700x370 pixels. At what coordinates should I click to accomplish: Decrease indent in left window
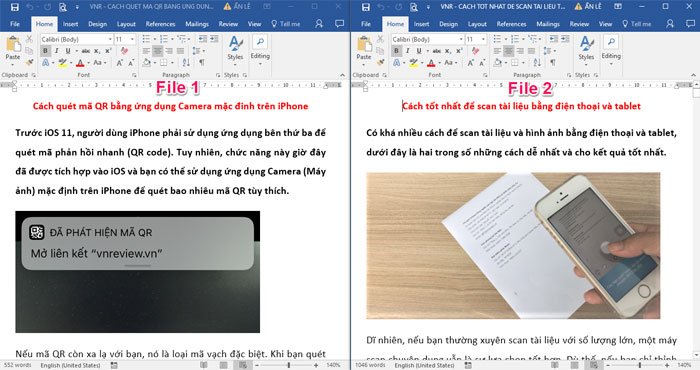tap(203, 39)
